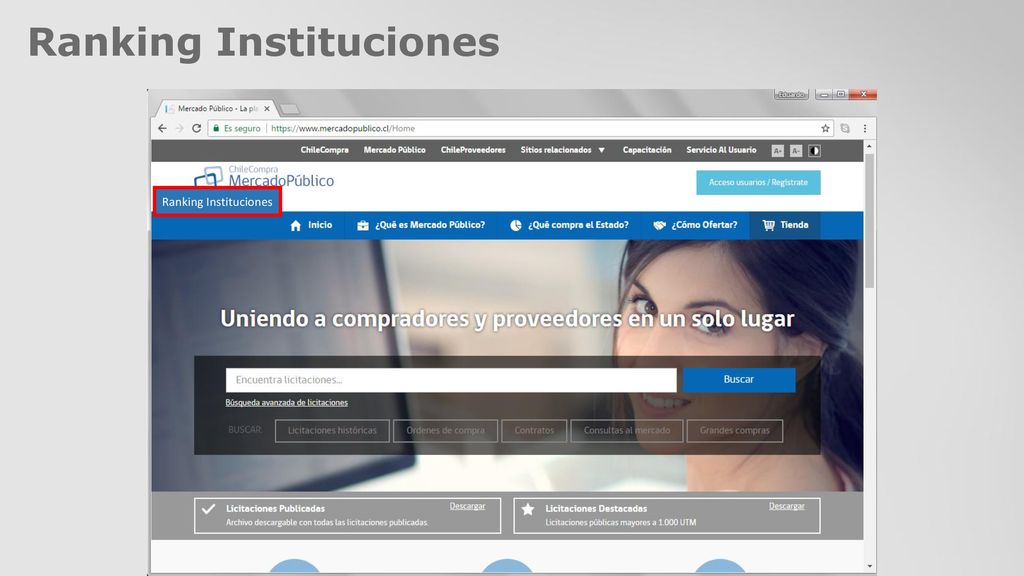Toggle high contrast mode icon
The width and height of the screenshot is (1024, 576).
(814, 151)
